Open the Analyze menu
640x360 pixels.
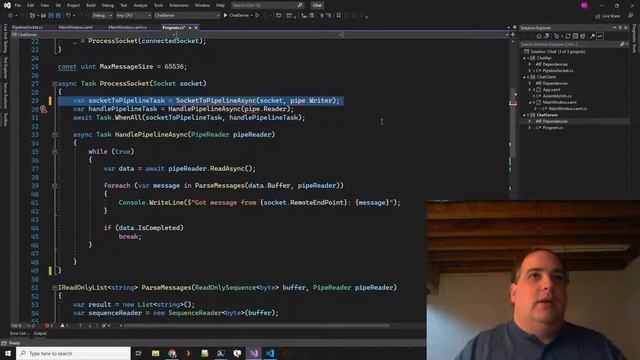click(x=140, y=5)
